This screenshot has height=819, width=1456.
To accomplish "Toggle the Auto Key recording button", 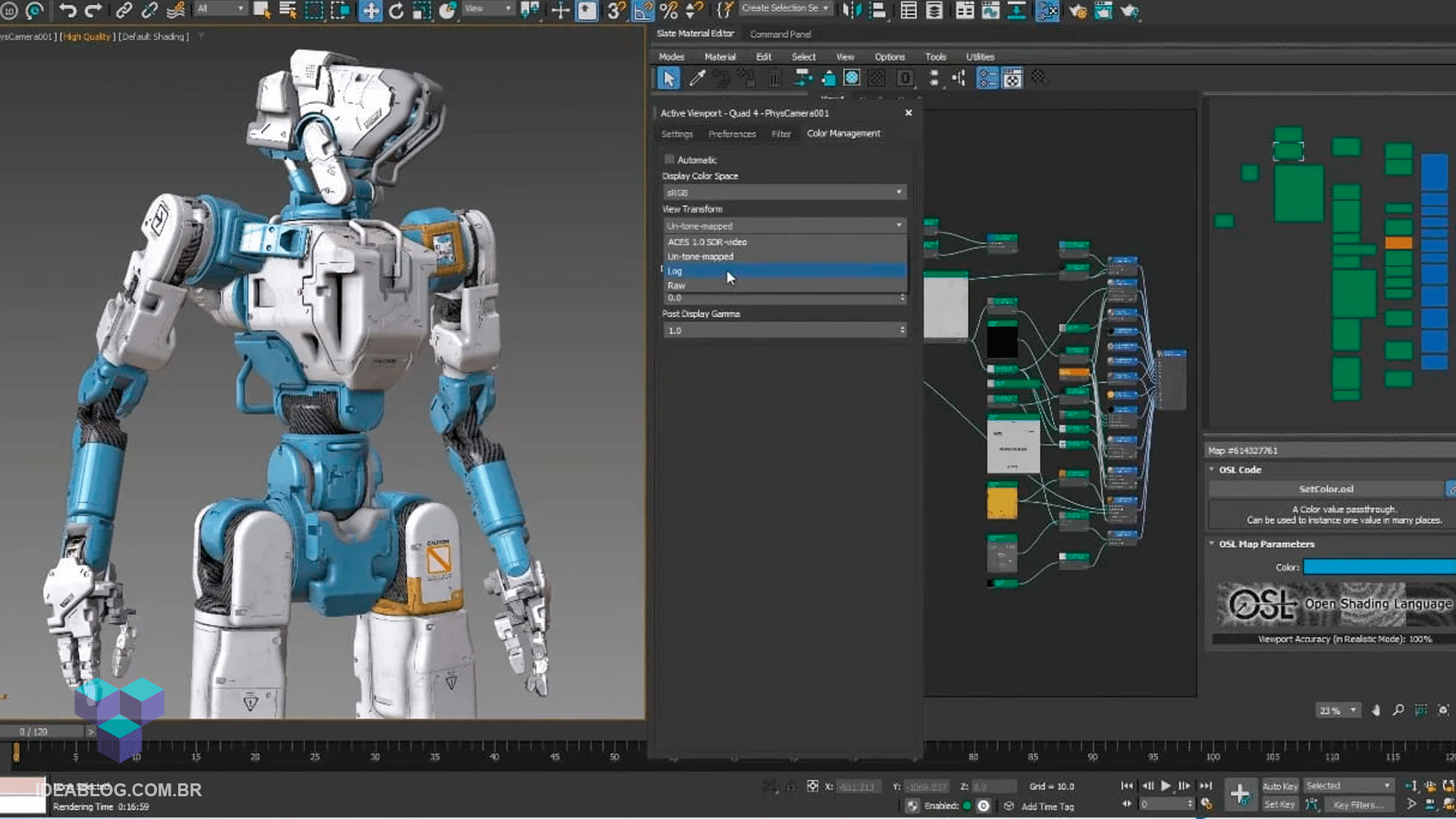I will [1279, 786].
